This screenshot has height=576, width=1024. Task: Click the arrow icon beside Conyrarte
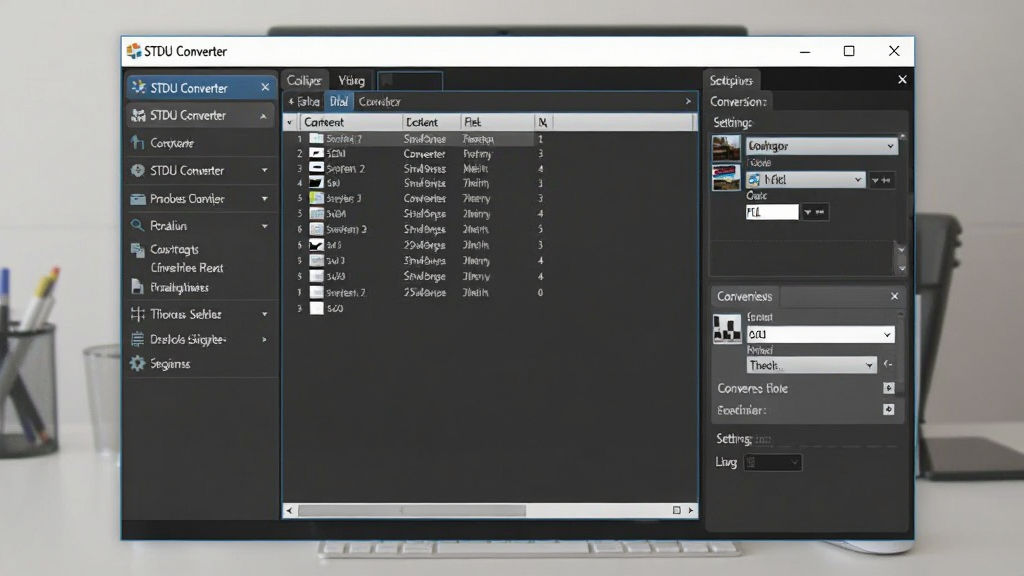click(137, 142)
